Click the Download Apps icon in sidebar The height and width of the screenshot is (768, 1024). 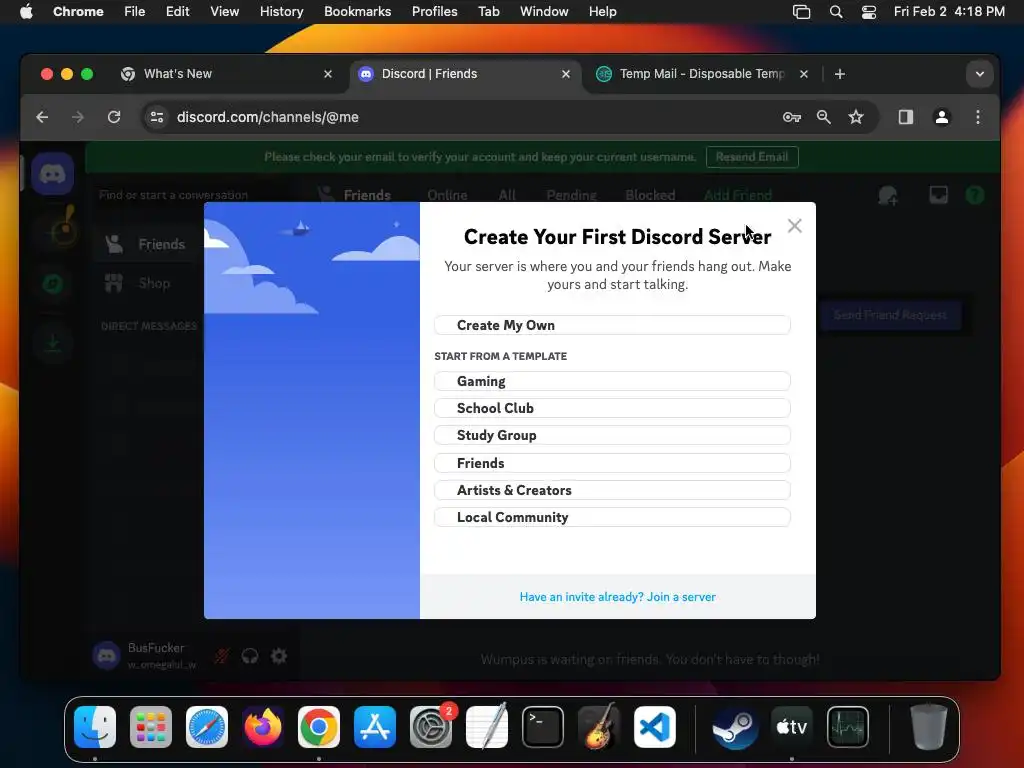[53, 342]
